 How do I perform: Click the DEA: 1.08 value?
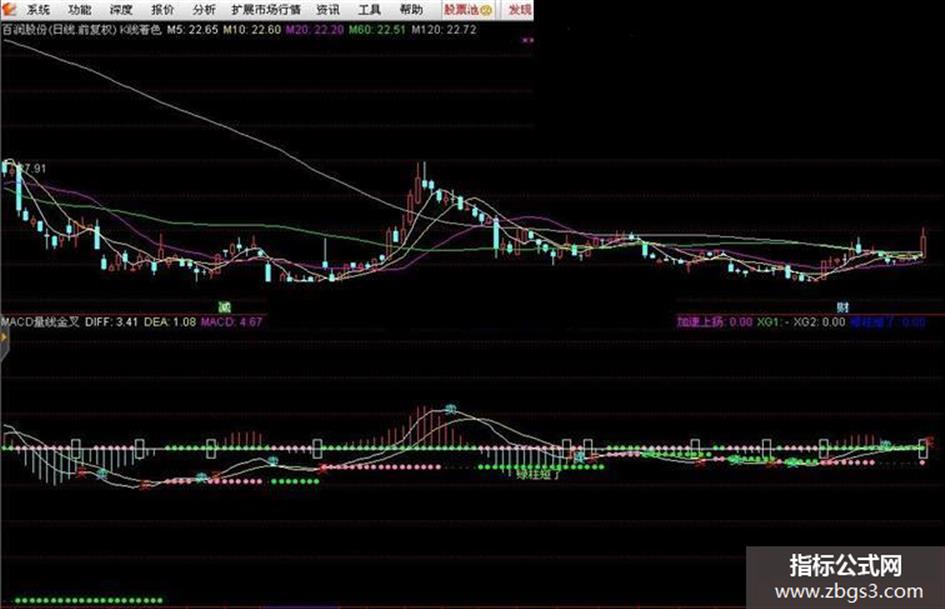(170, 322)
